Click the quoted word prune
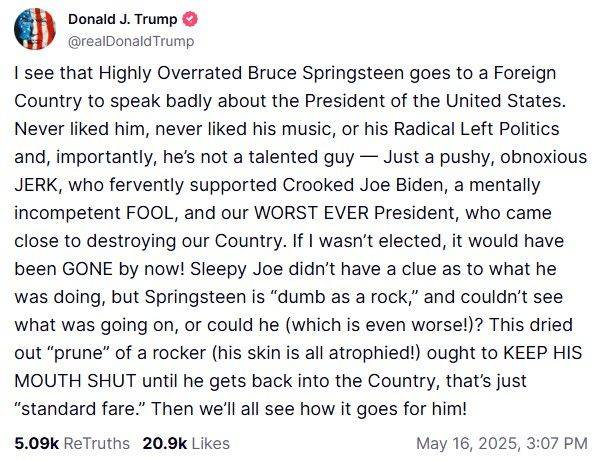Viewport: 600px width, 461px height. 80,353
